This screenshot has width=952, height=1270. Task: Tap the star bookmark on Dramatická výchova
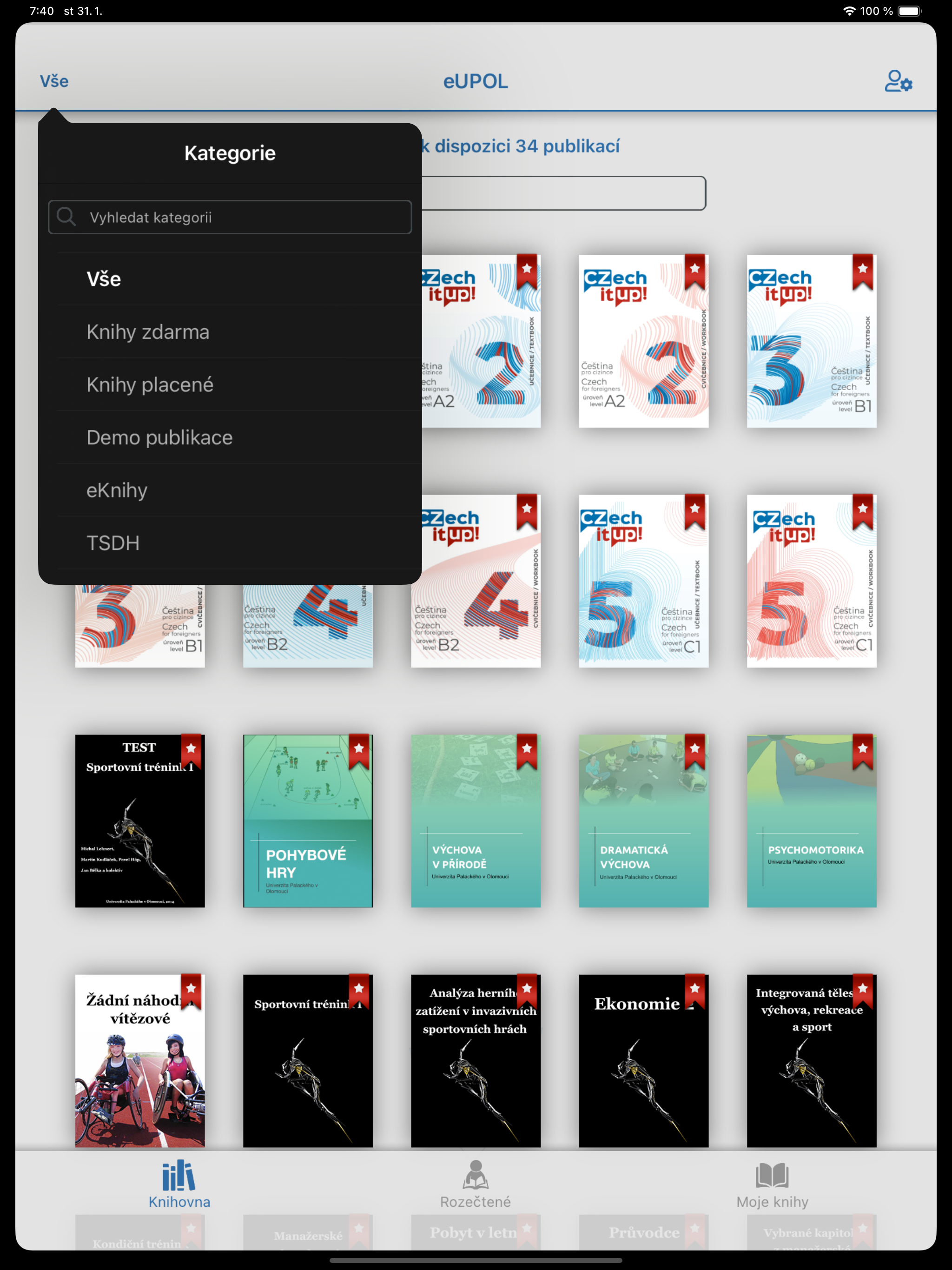pos(695,751)
